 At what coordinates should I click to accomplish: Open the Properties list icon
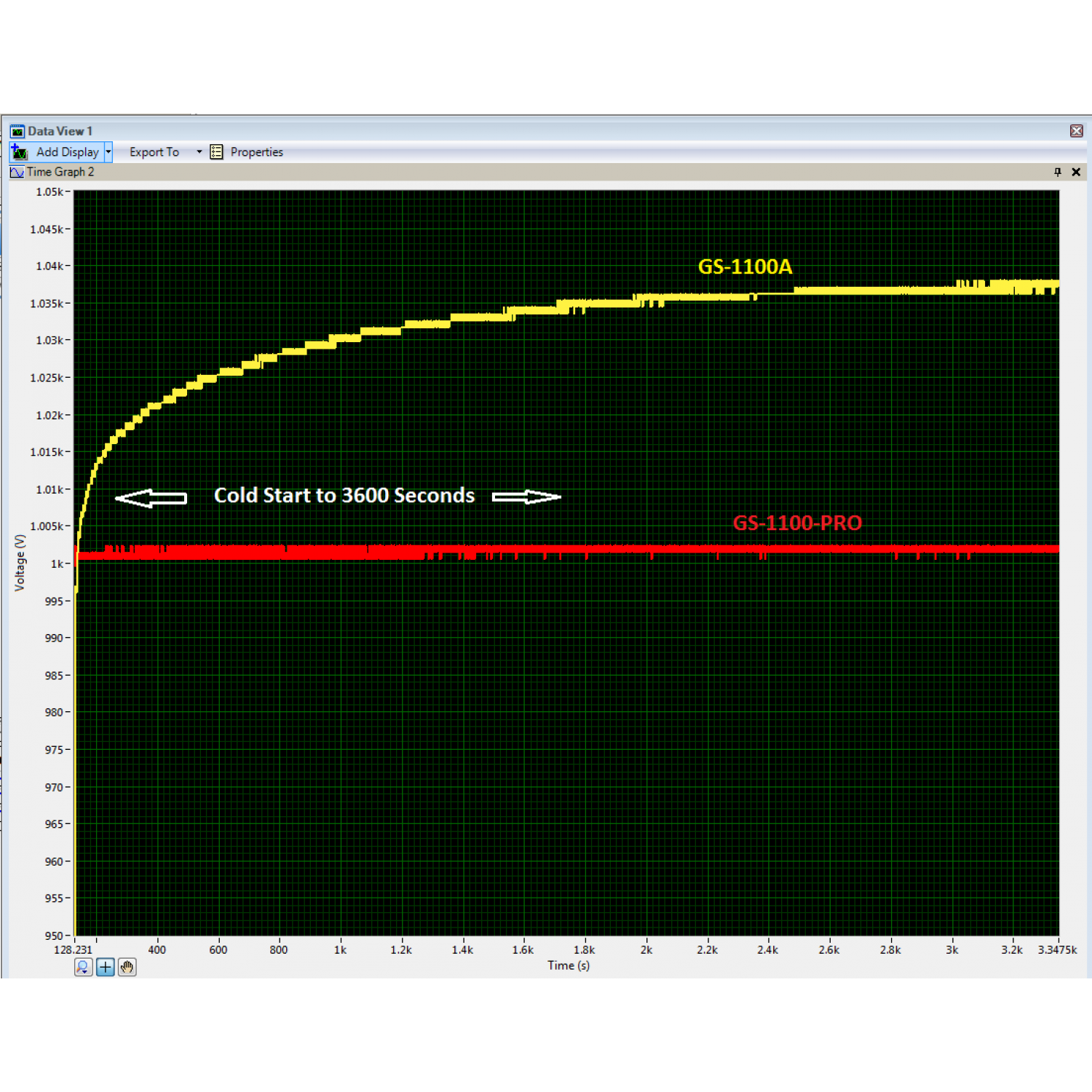point(216,152)
